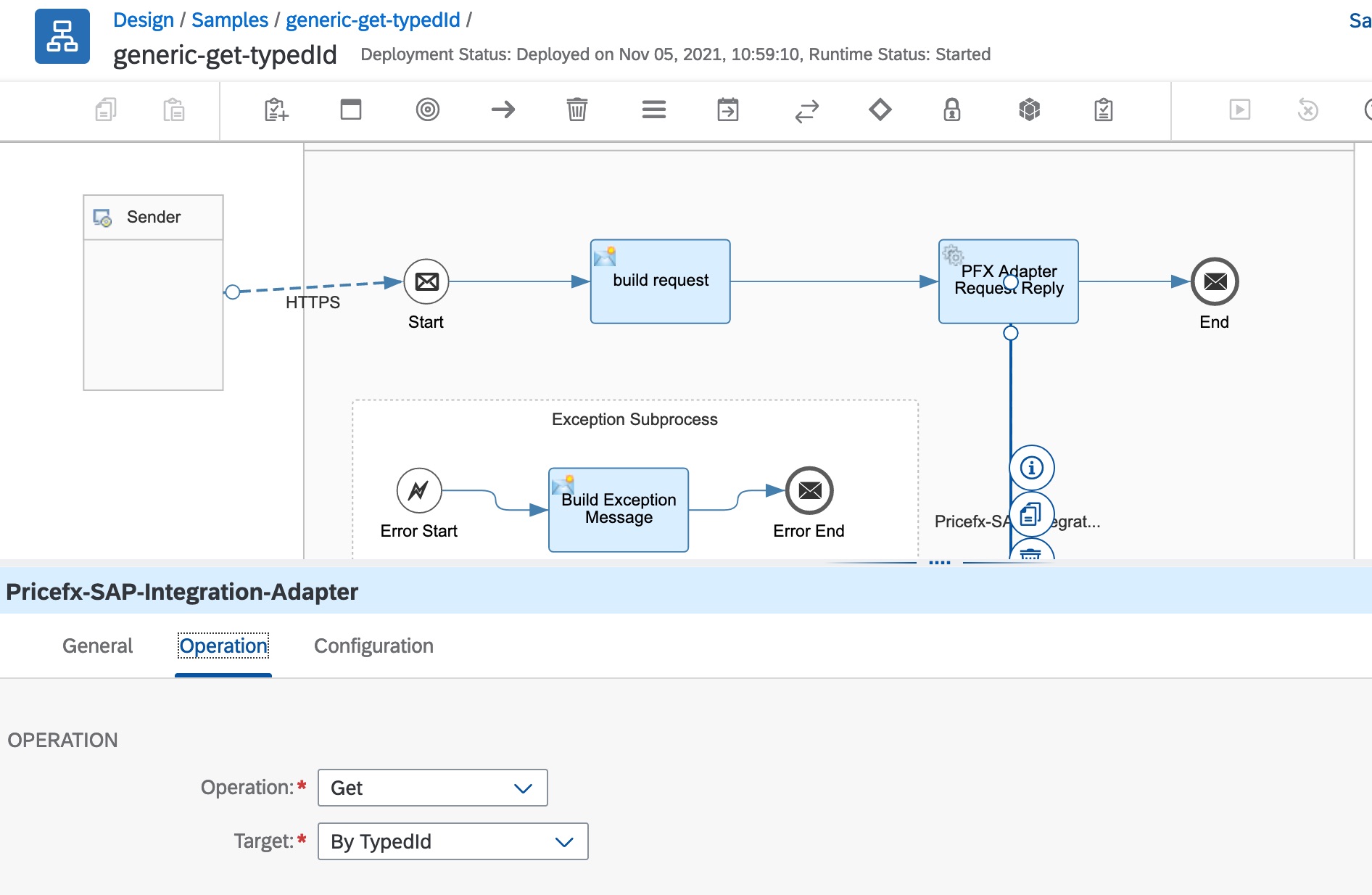Click the bidirectional arrows call icon
This screenshot has height=895, width=1372.
tap(806, 110)
